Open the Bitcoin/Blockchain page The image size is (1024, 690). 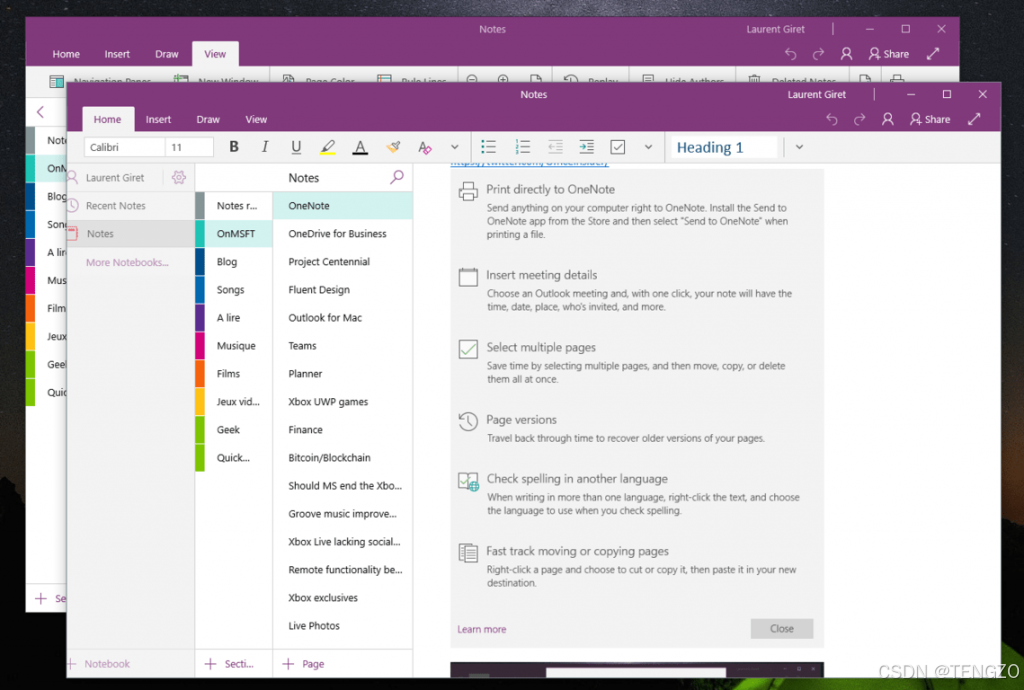343,458
